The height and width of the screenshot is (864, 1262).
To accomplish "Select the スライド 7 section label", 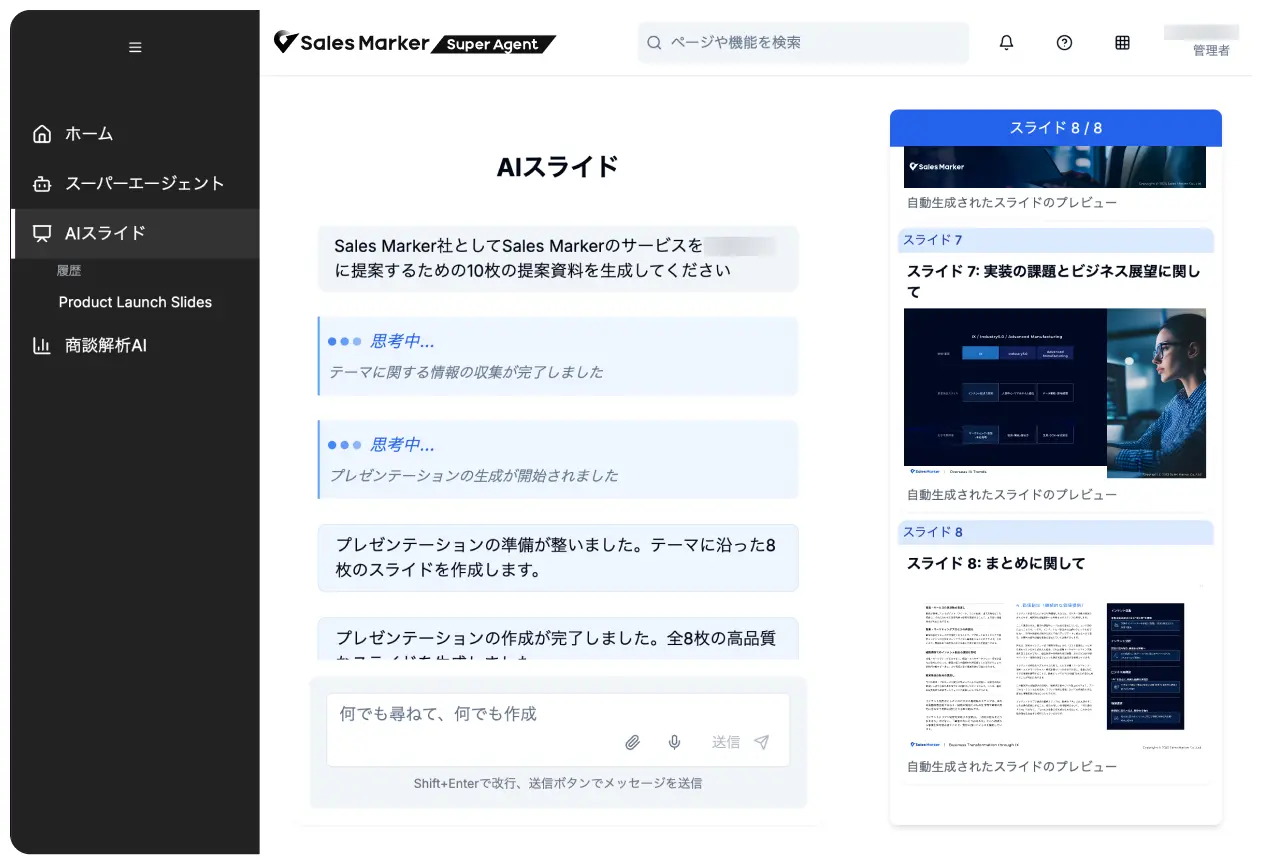I will coord(1056,240).
